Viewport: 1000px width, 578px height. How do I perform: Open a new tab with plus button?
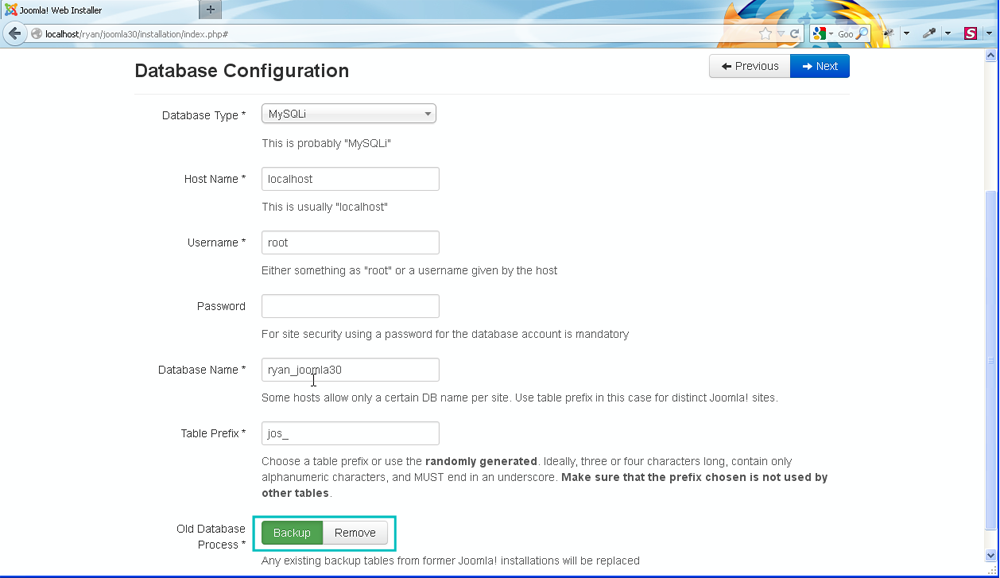coord(210,10)
